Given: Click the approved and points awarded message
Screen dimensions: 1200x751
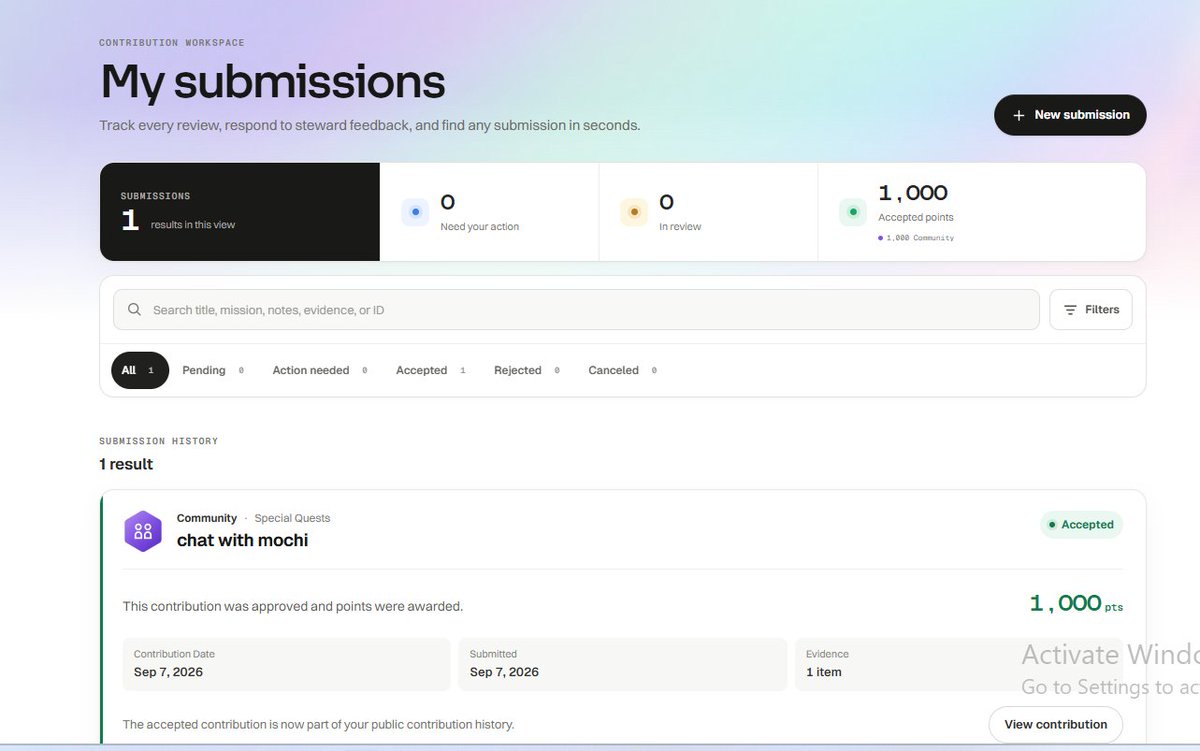Looking at the screenshot, I should pos(293,606).
